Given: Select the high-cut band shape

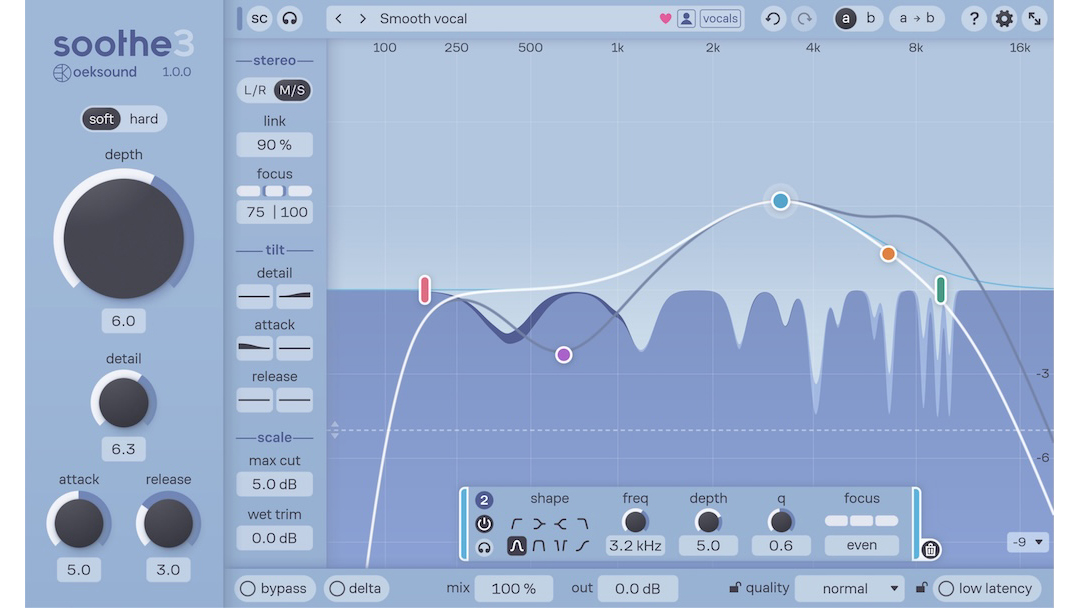Looking at the screenshot, I should pos(583,524).
